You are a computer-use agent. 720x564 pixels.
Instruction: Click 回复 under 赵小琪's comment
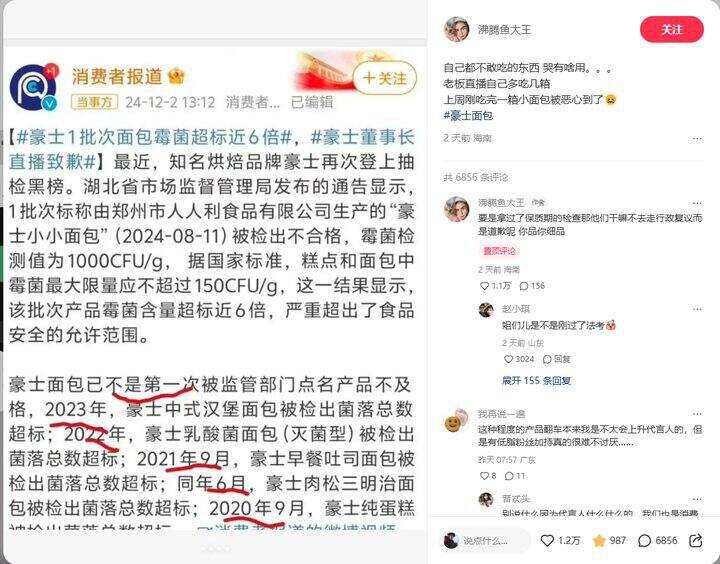557,359
